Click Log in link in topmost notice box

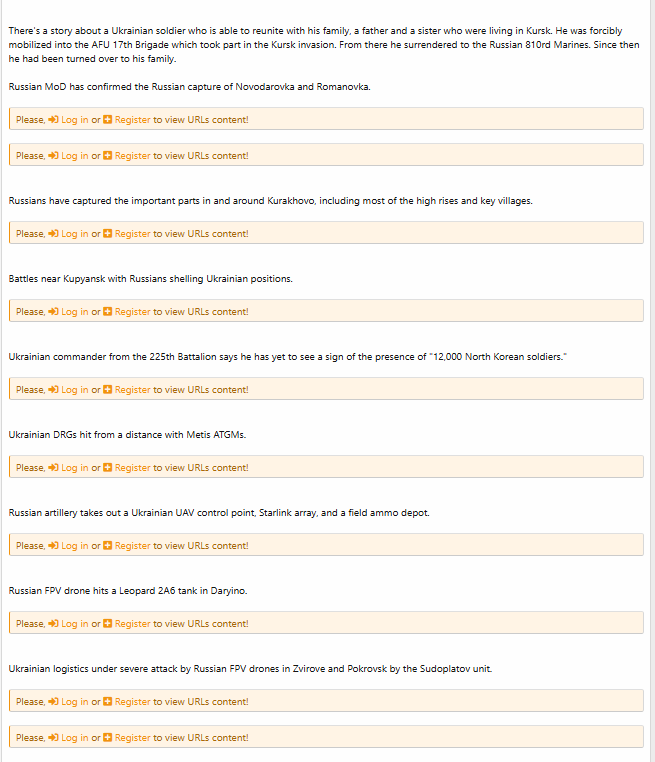pos(74,120)
